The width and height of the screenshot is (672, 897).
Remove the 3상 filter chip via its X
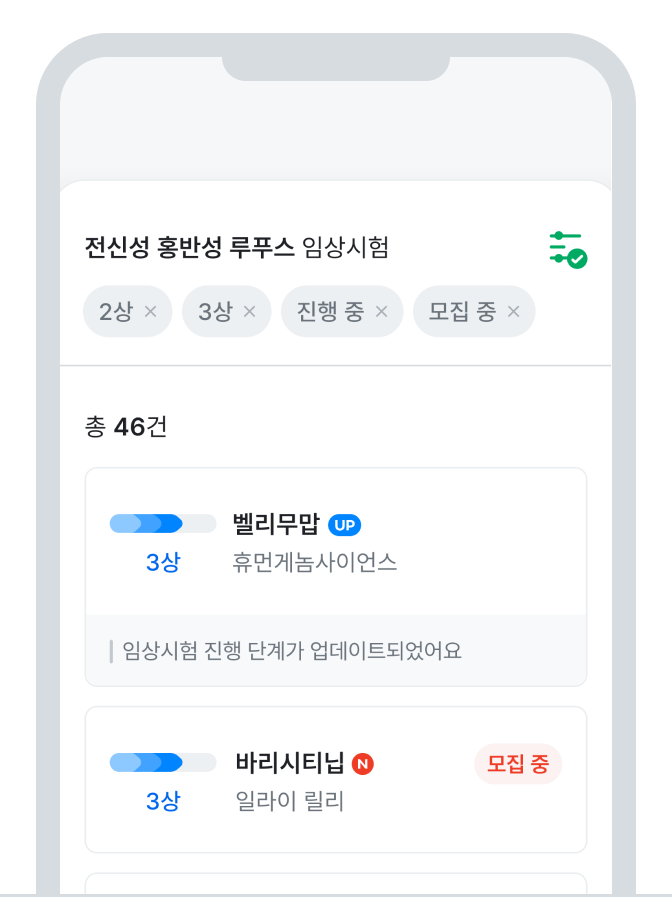[x=249, y=311]
